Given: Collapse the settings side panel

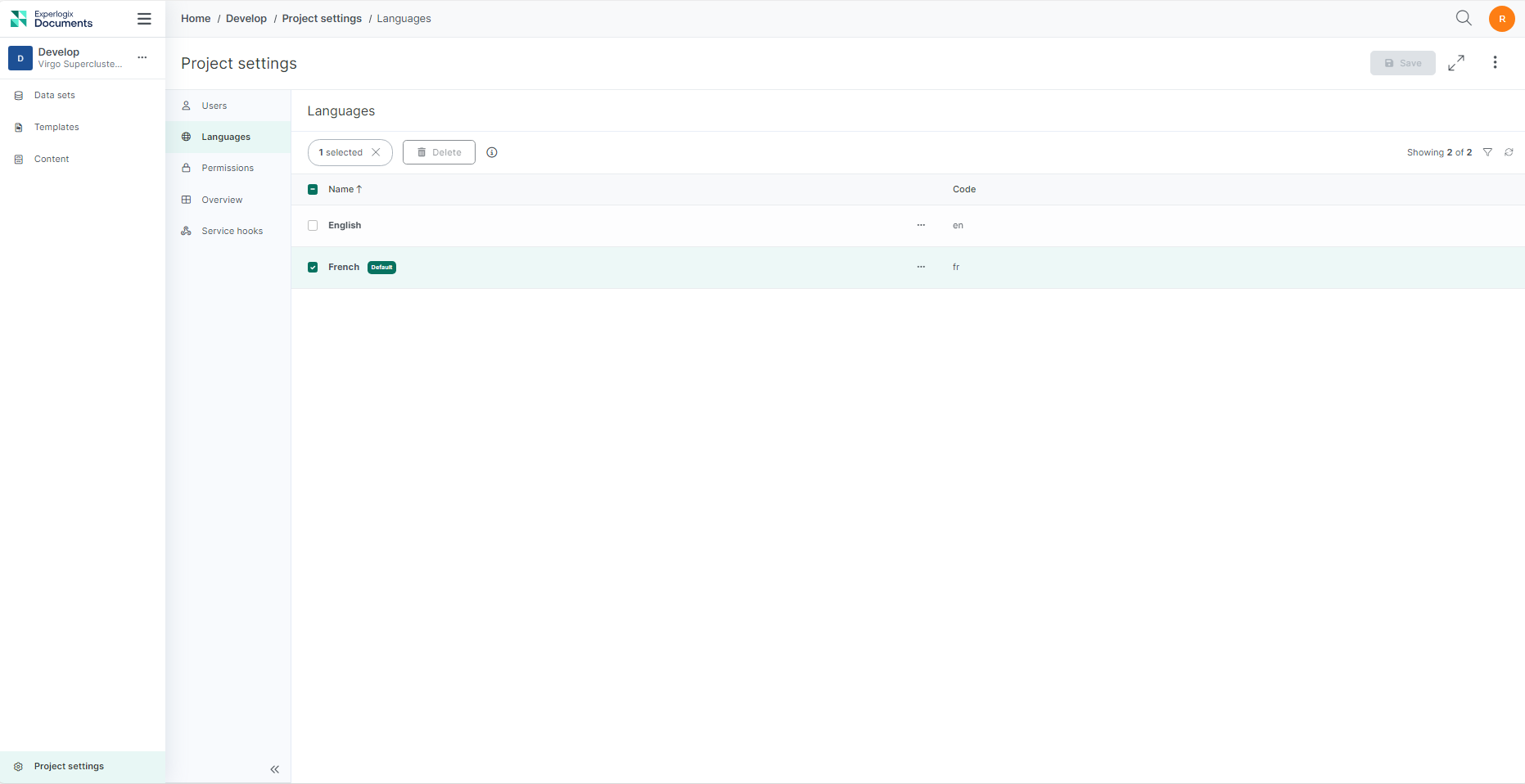Looking at the screenshot, I should [x=275, y=769].
